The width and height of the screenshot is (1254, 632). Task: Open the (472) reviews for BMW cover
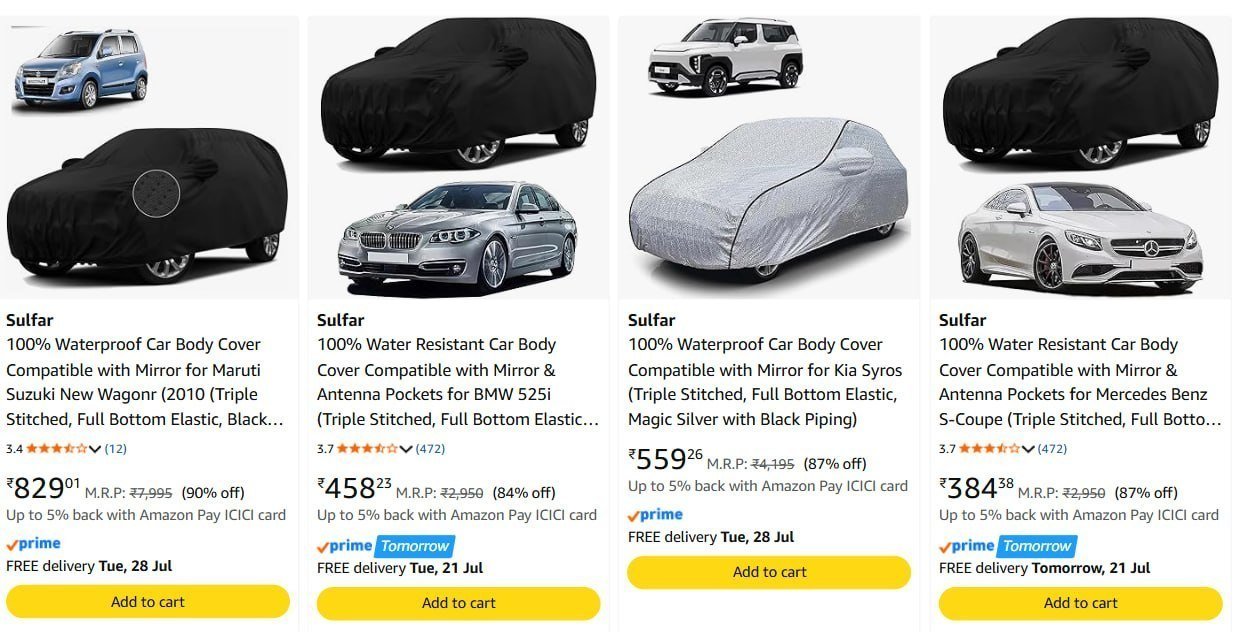pos(431,449)
